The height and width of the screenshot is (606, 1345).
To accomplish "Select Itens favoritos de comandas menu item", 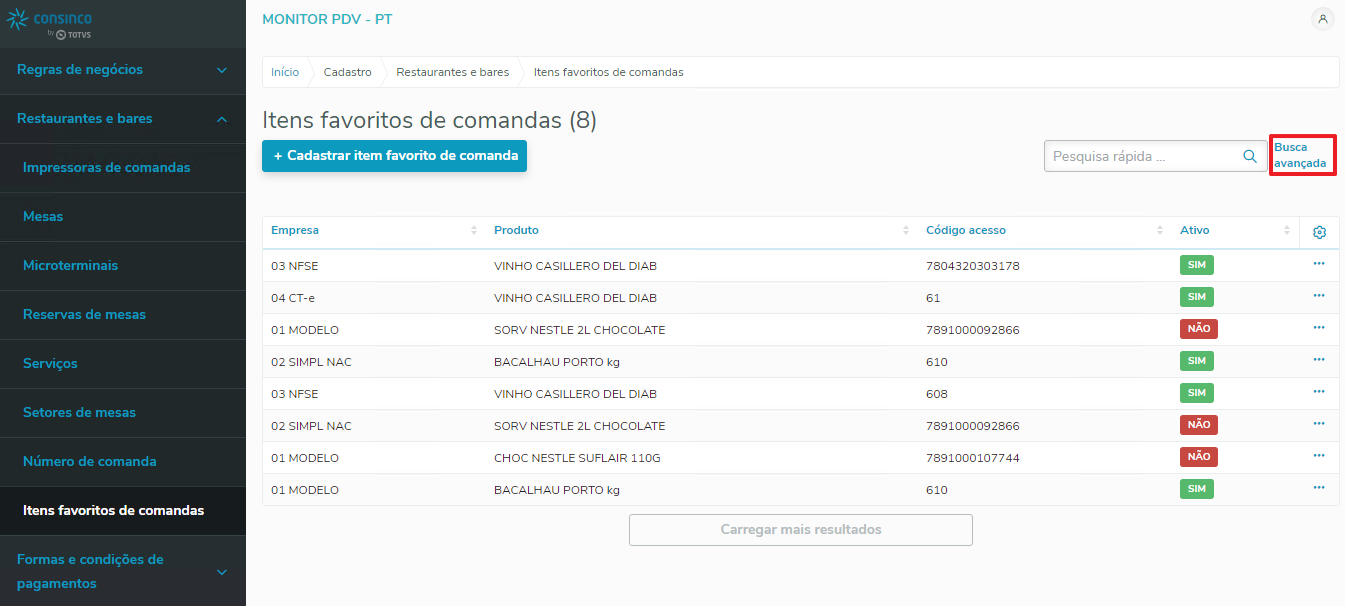I will coord(123,511).
